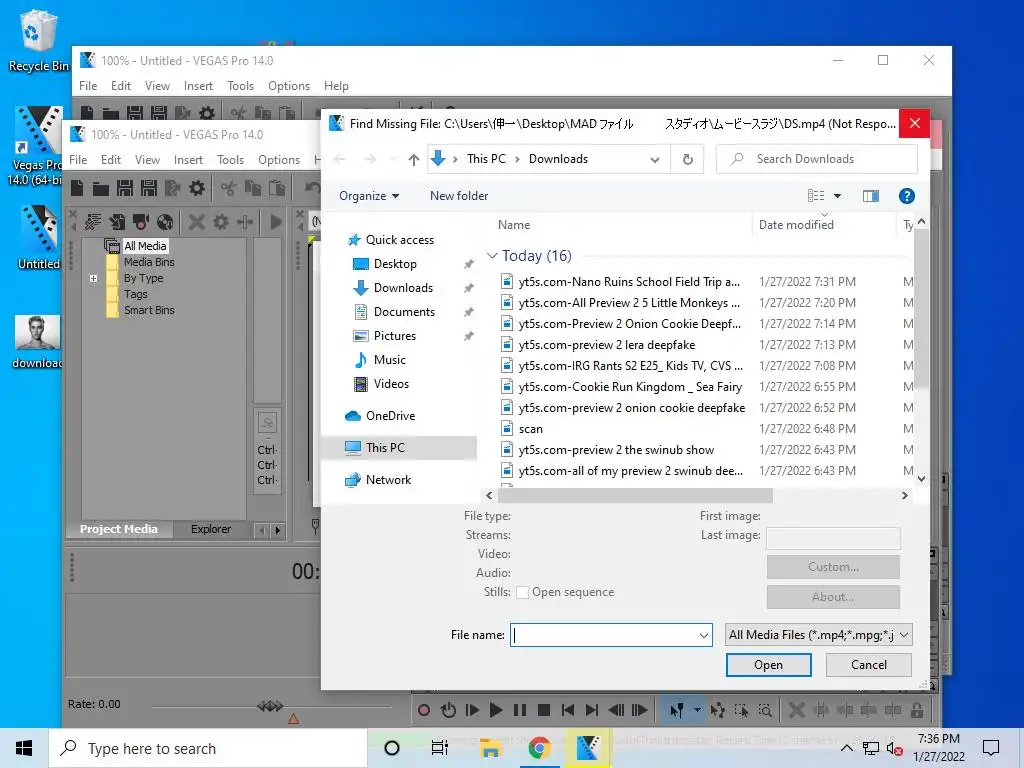
Task: Go up one folder level arrow
Action: [x=413, y=159]
